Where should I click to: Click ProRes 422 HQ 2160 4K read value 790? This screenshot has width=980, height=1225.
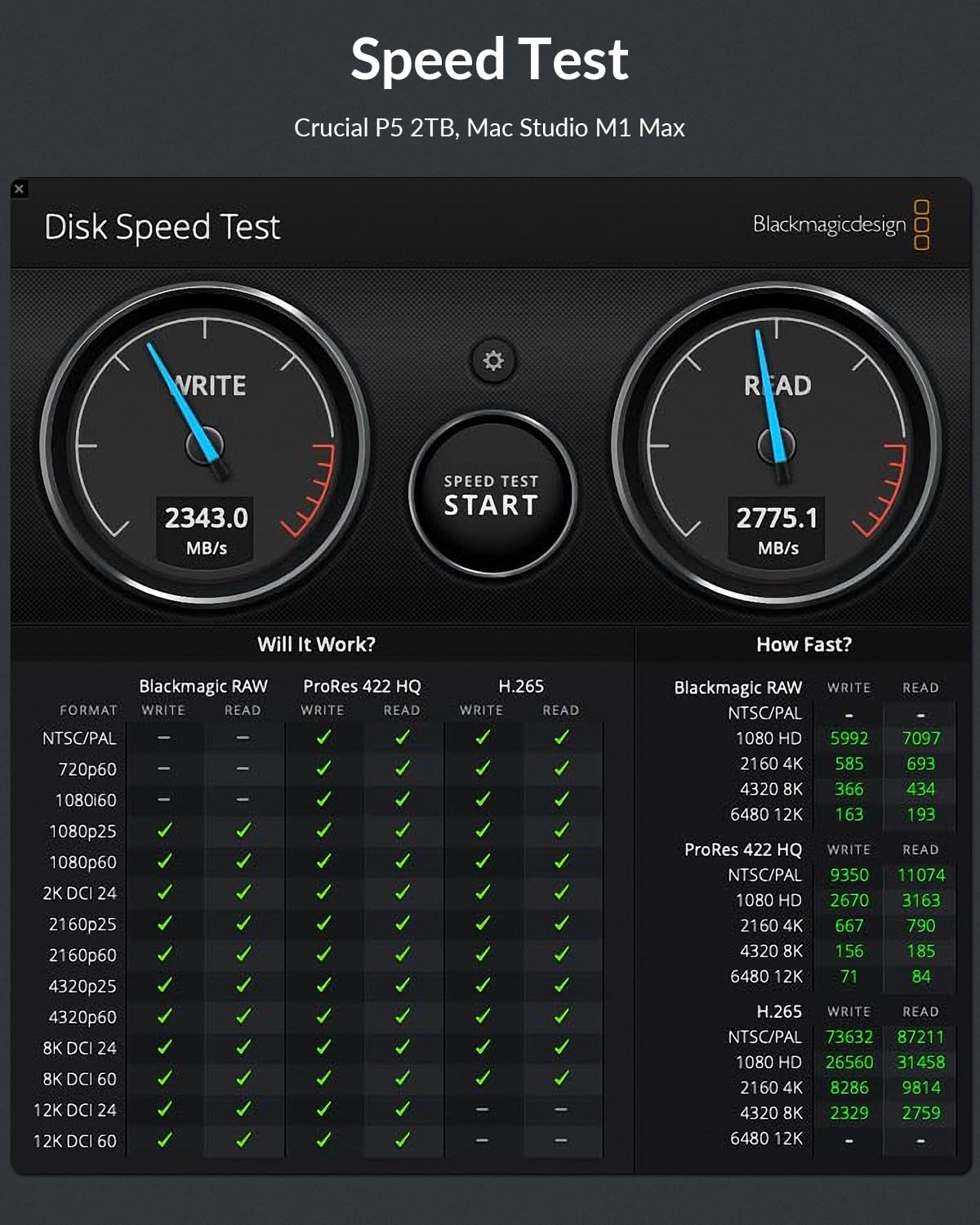pyautogui.click(x=921, y=925)
